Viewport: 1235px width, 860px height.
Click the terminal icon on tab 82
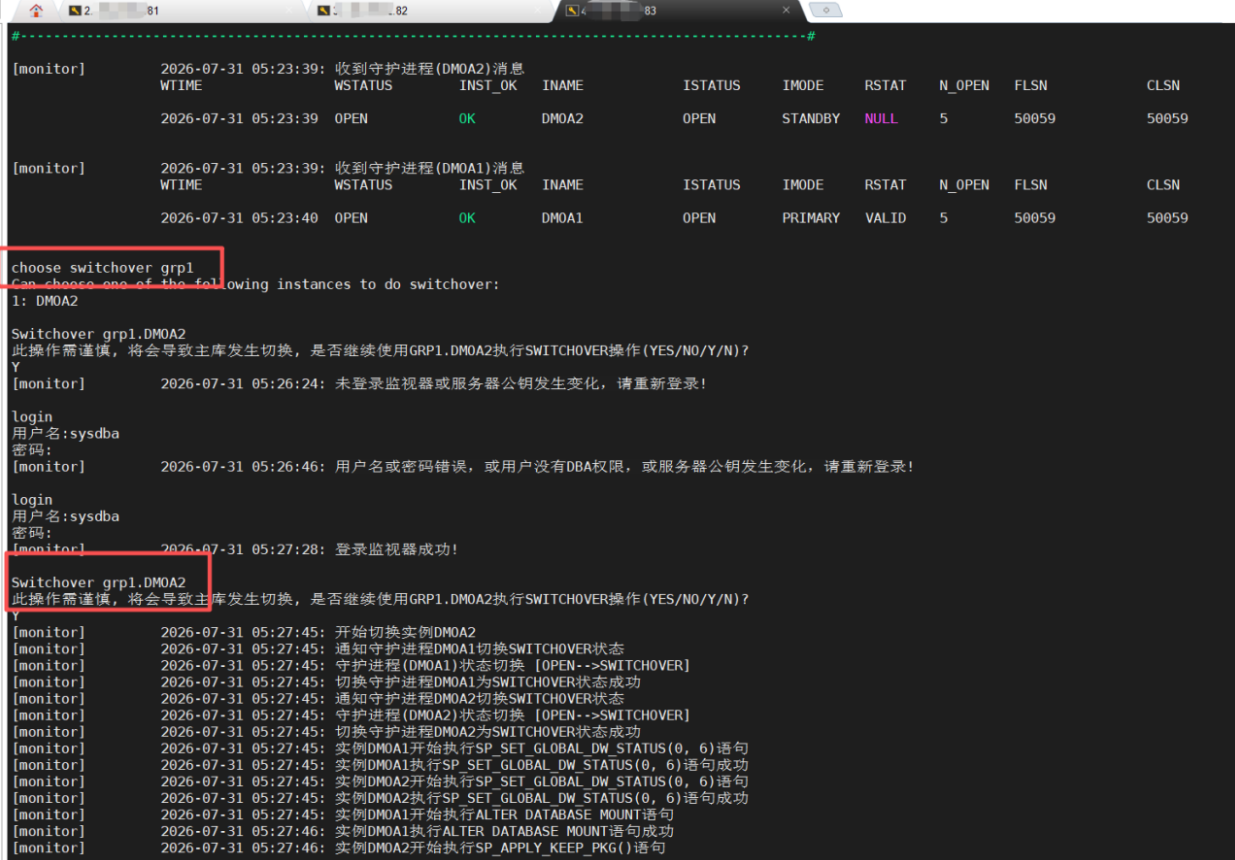[323, 11]
